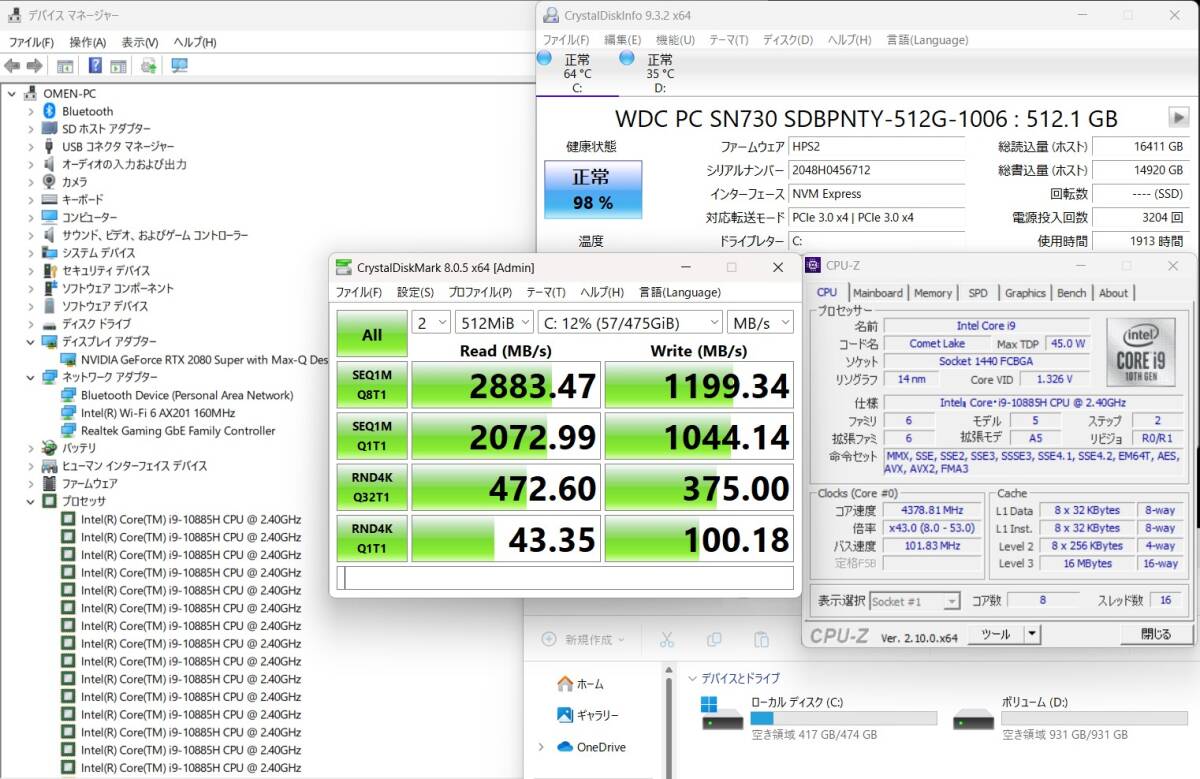Run the RND4K Q1T1 test button
1200x779 pixels.
tap(372, 538)
